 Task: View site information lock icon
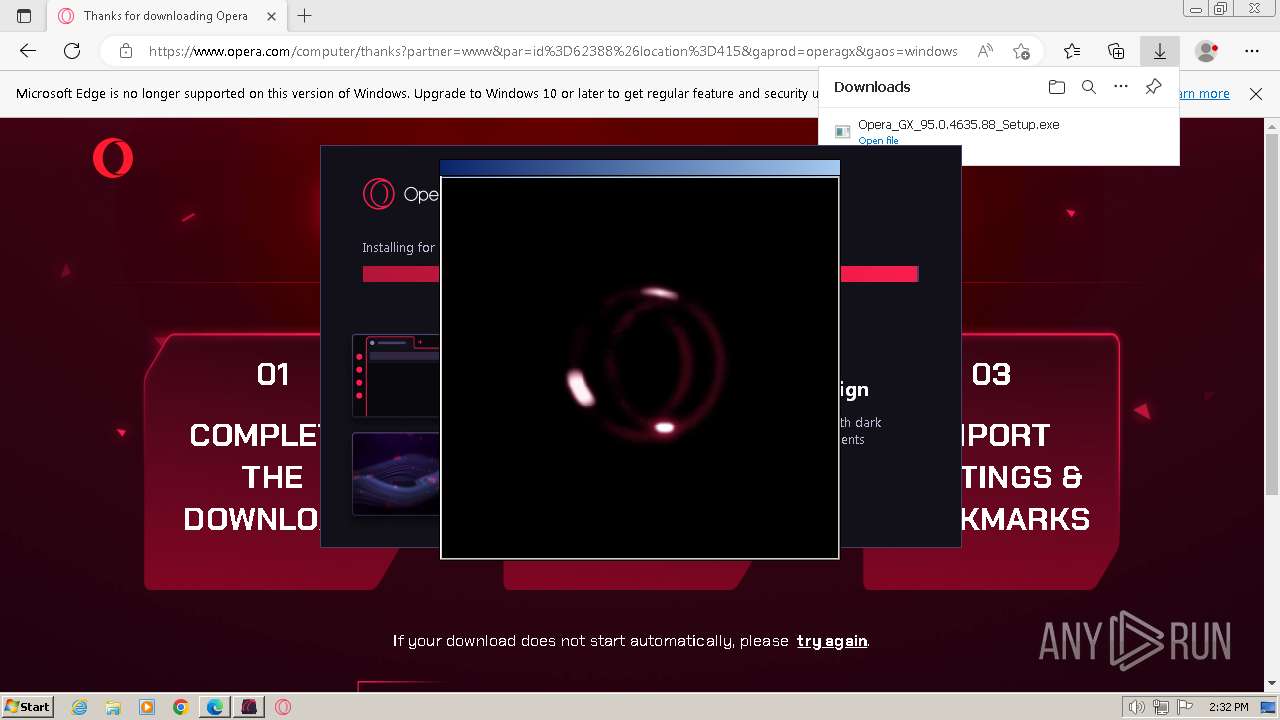pyautogui.click(x=126, y=51)
